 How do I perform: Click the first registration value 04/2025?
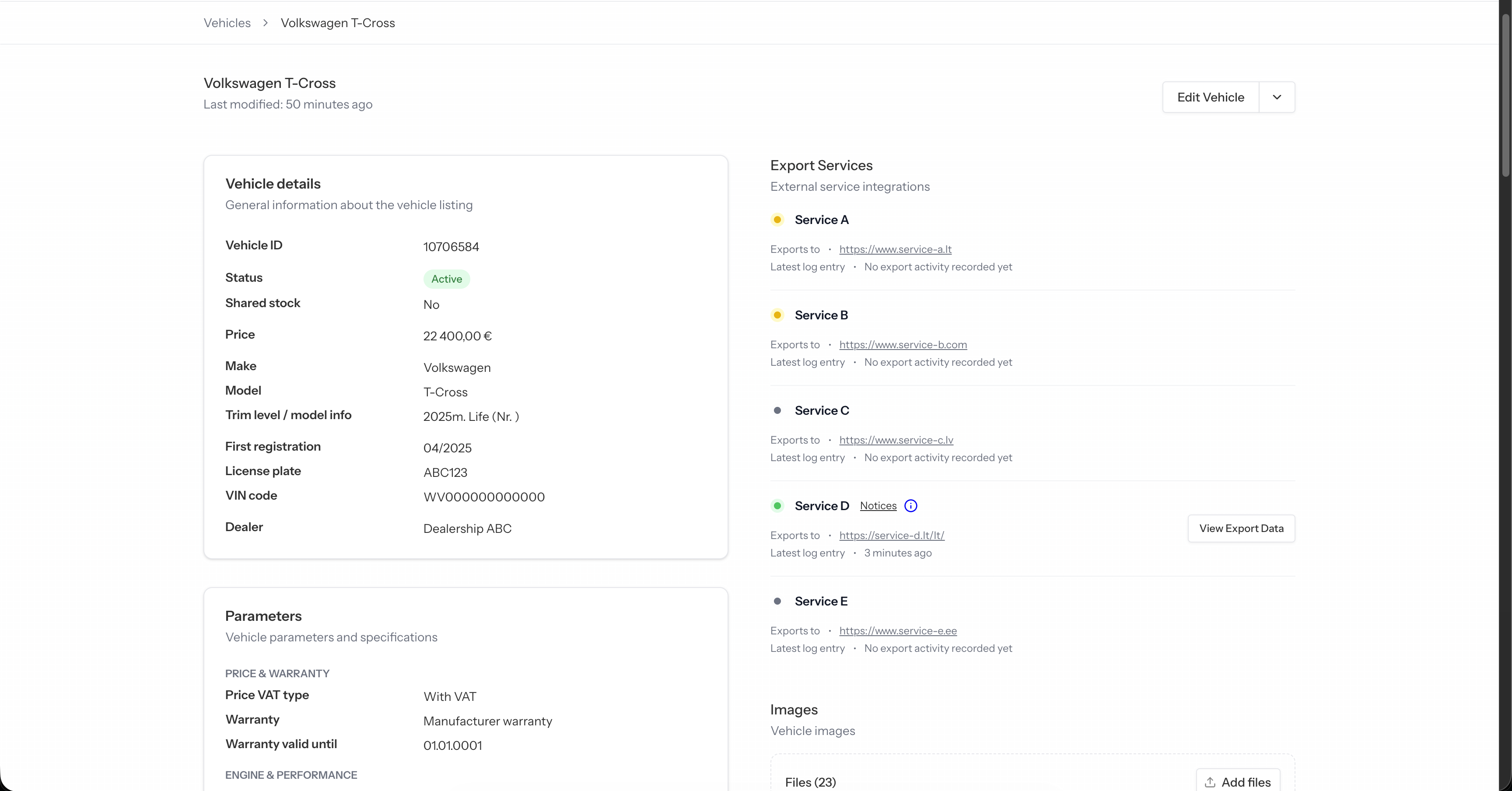[447, 448]
